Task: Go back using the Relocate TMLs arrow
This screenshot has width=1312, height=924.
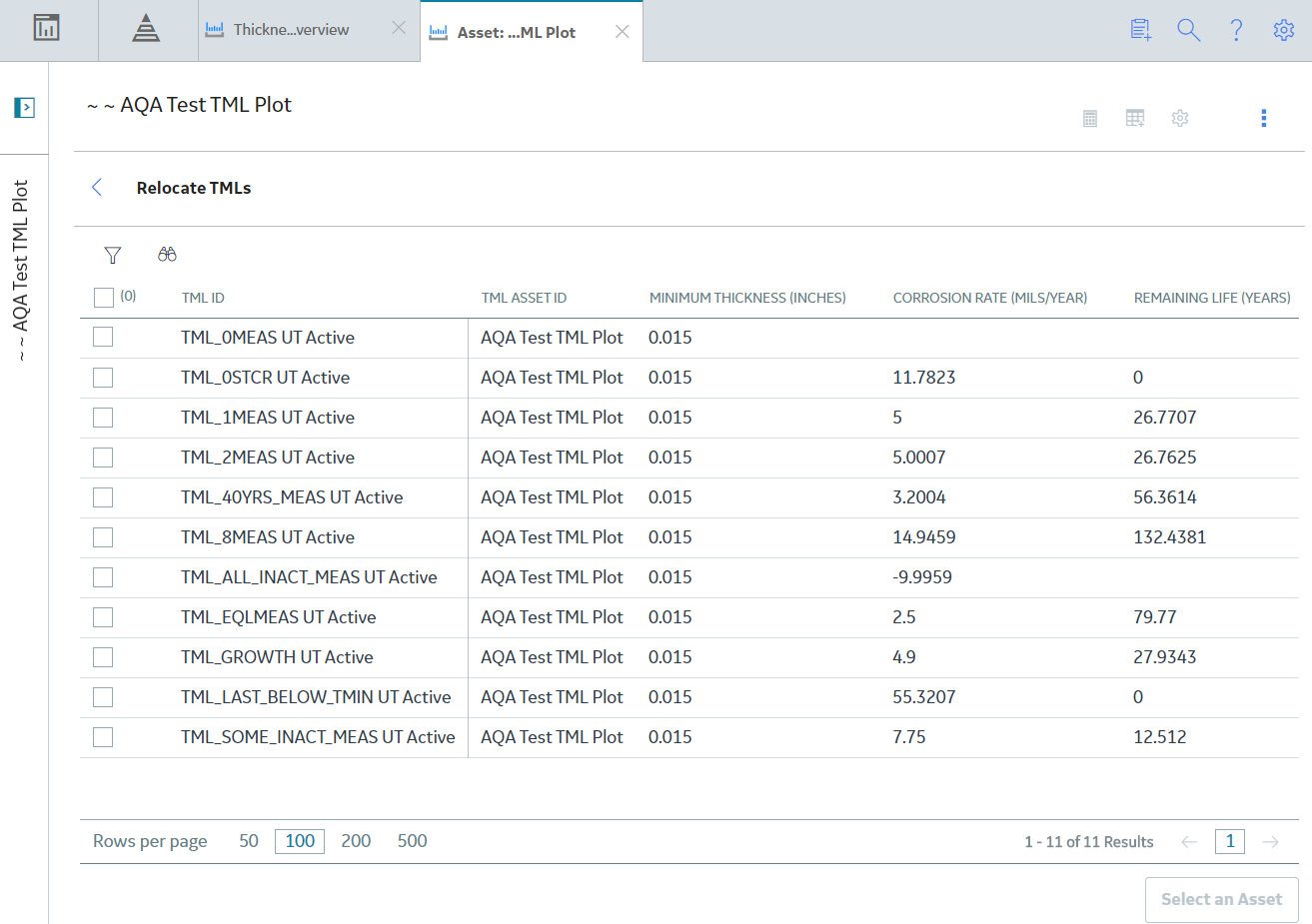Action: click(97, 187)
